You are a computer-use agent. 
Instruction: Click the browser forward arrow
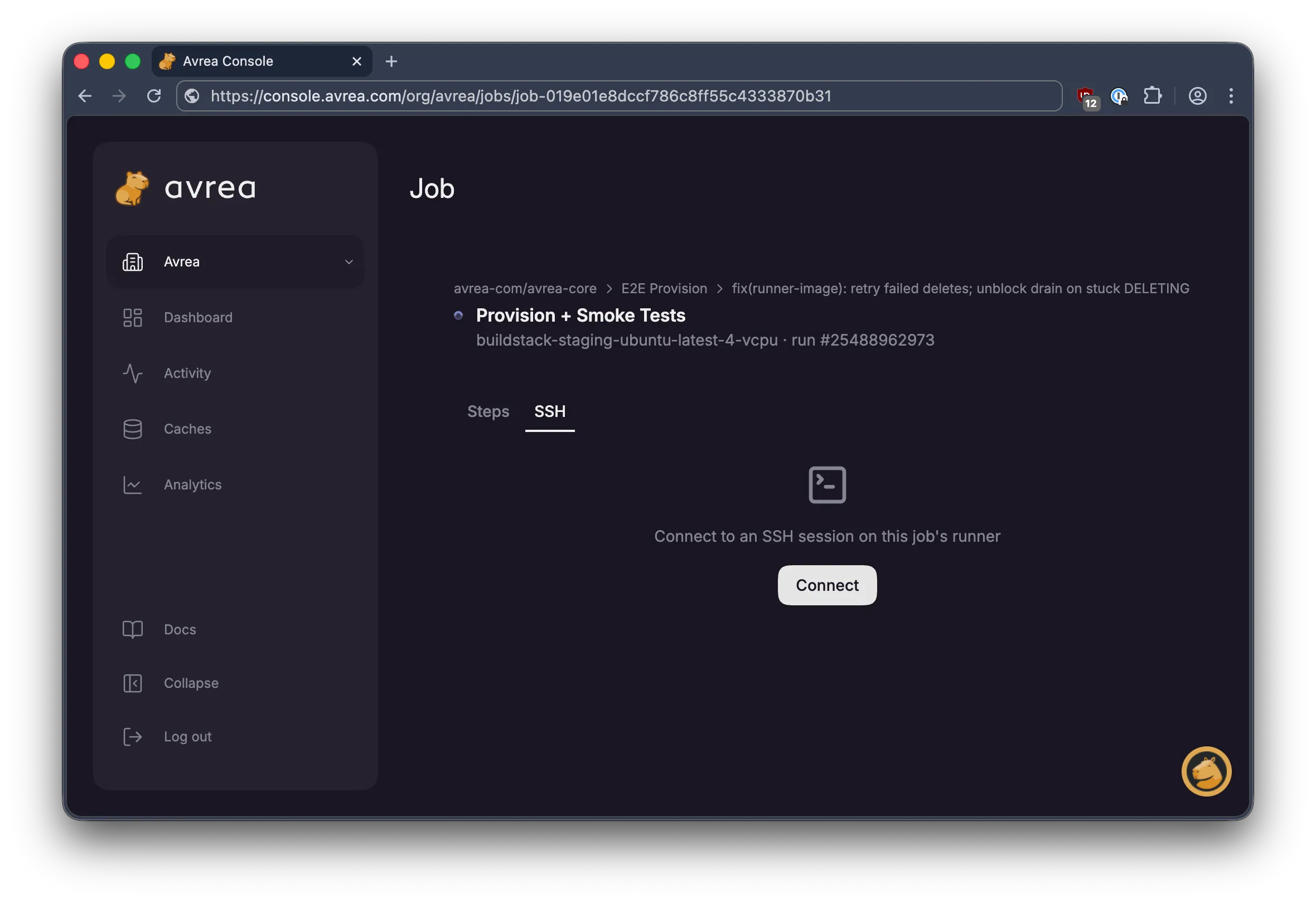pos(119,96)
